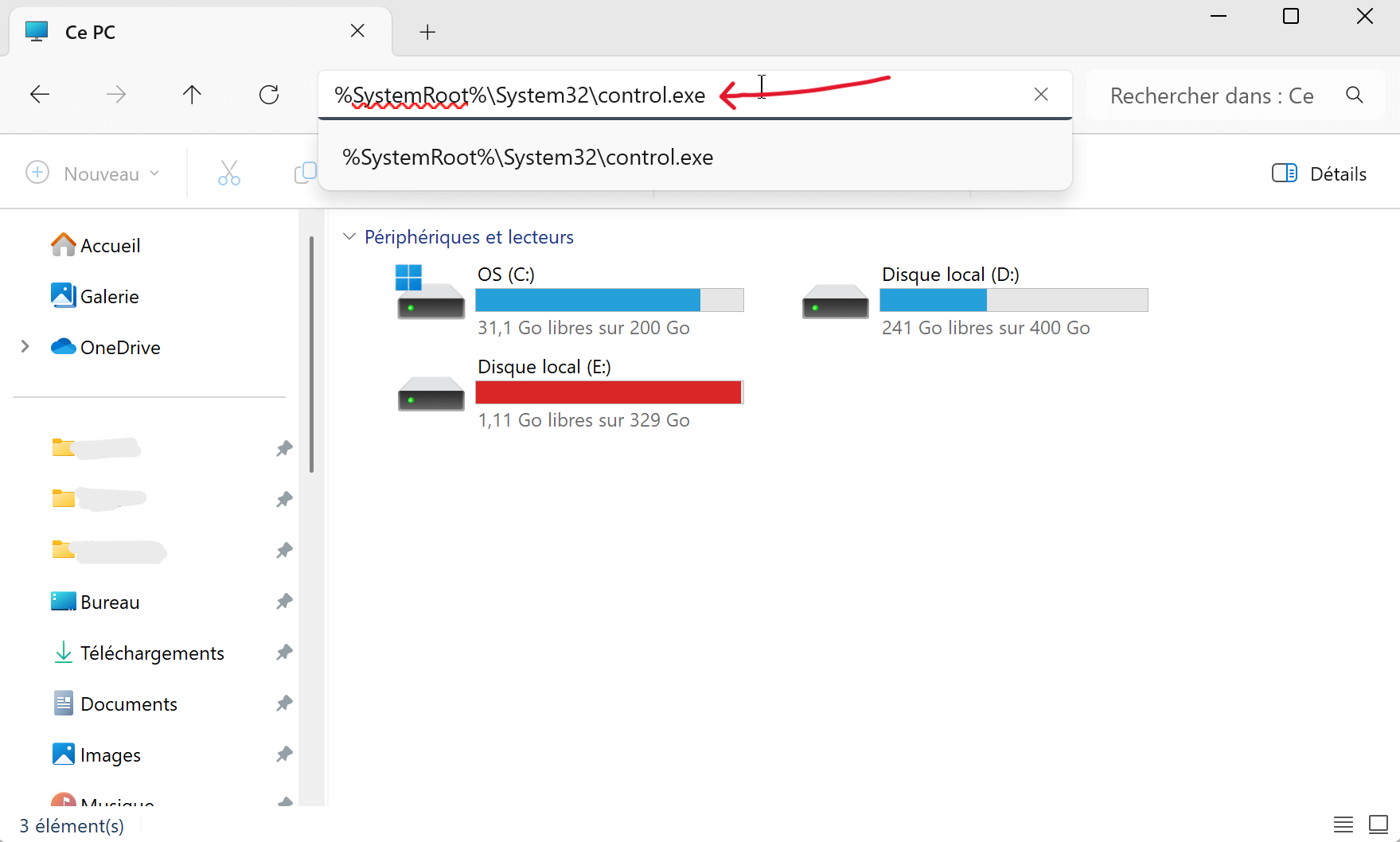1400x842 pixels.
Task: Select the control.exe autocomplete suggestion
Action: click(695, 158)
